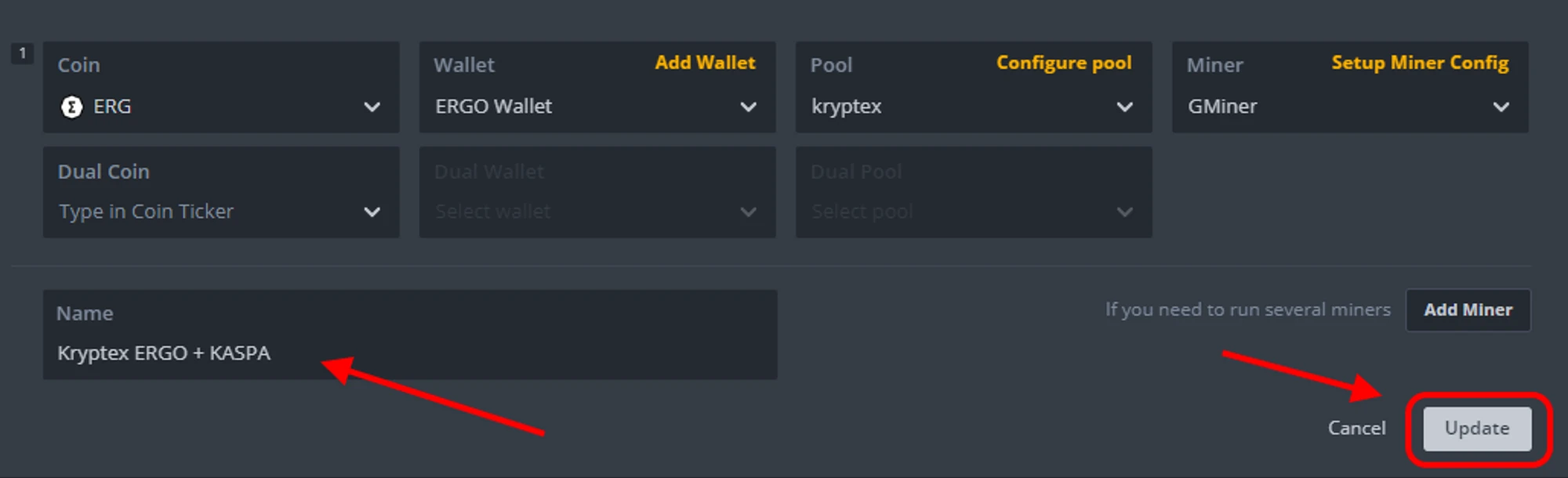Expand the Coin dropdown chevron
The image size is (1568, 478).
click(x=372, y=107)
